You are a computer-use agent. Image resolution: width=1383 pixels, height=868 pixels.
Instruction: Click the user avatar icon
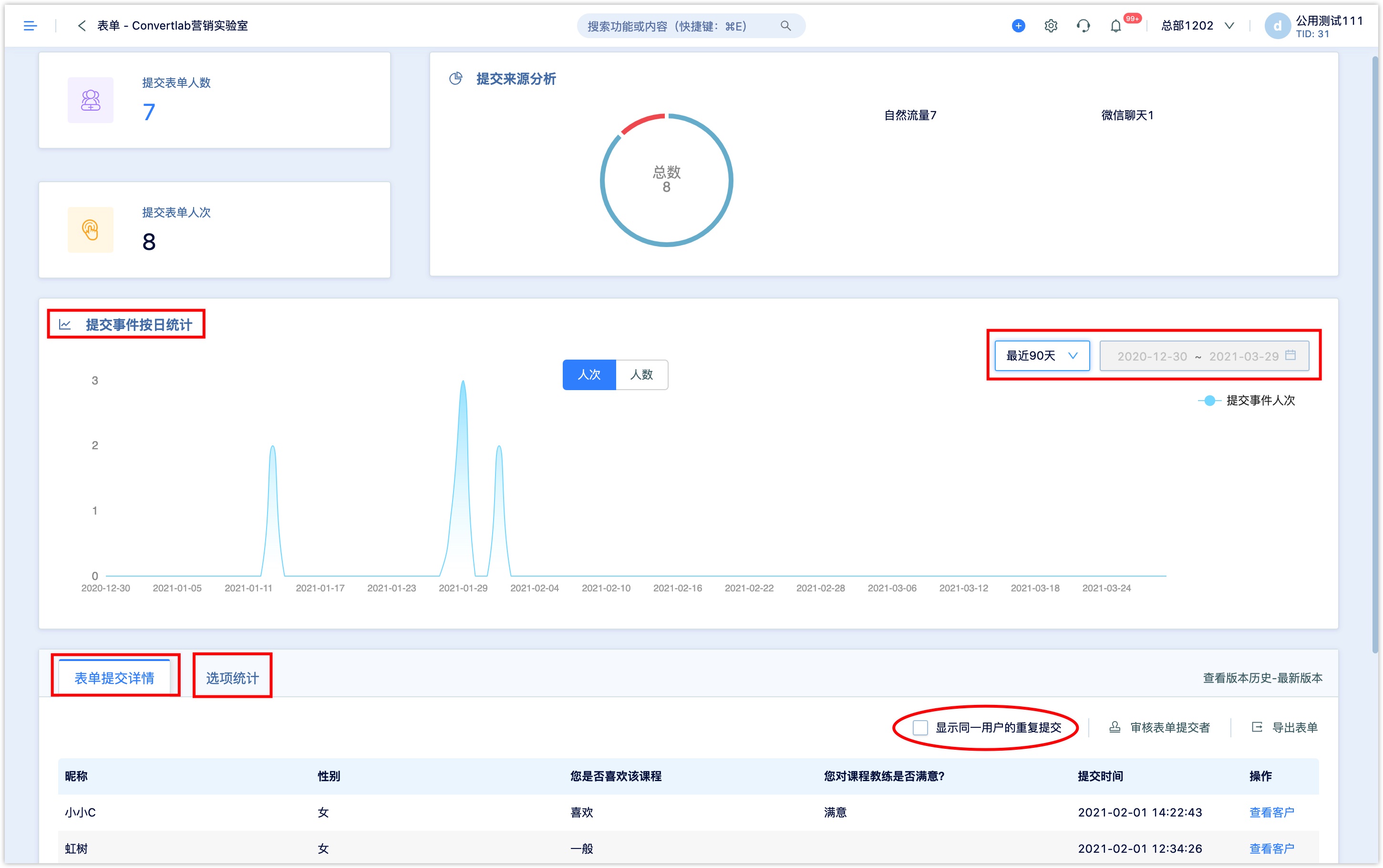click(x=1278, y=26)
